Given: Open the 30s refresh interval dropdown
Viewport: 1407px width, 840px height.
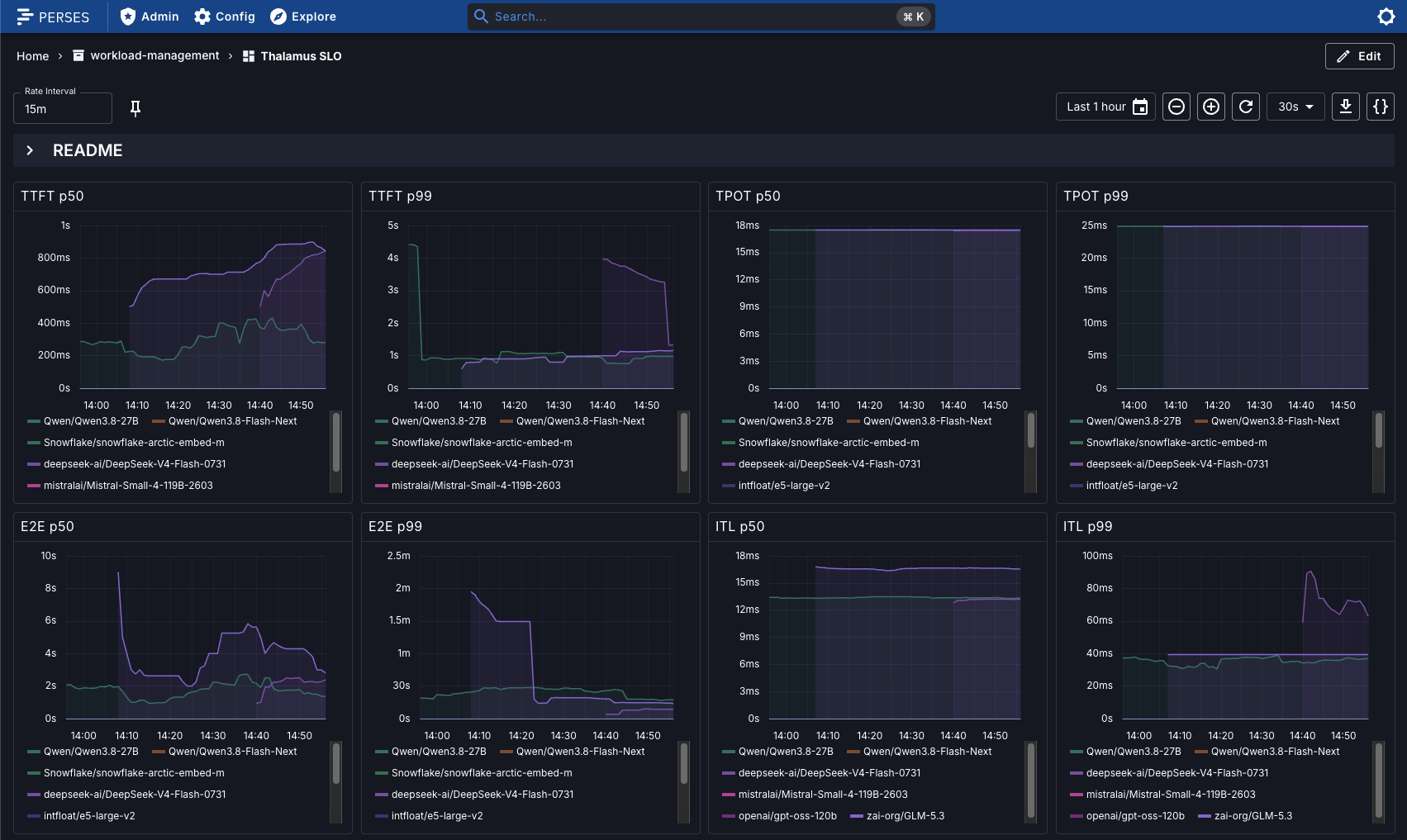Looking at the screenshot, I should 1295,107.
